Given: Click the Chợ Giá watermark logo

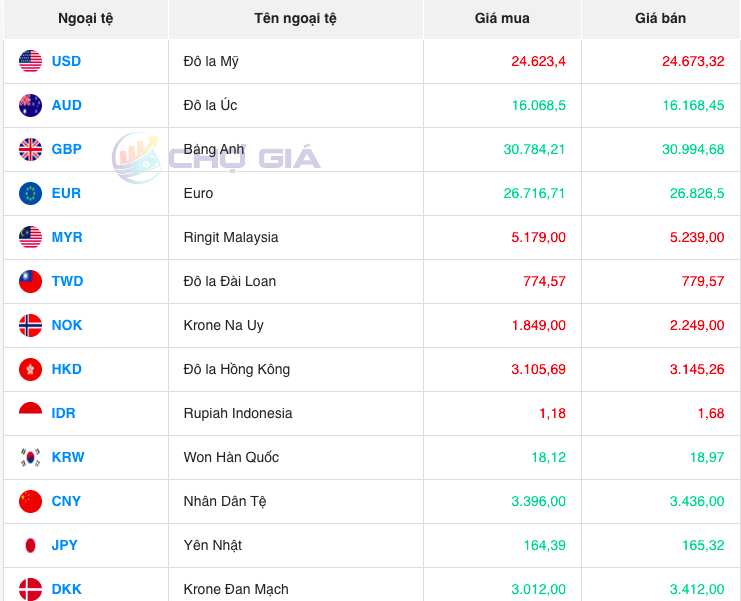Looking at the screenshot, I should coord(216,158).
